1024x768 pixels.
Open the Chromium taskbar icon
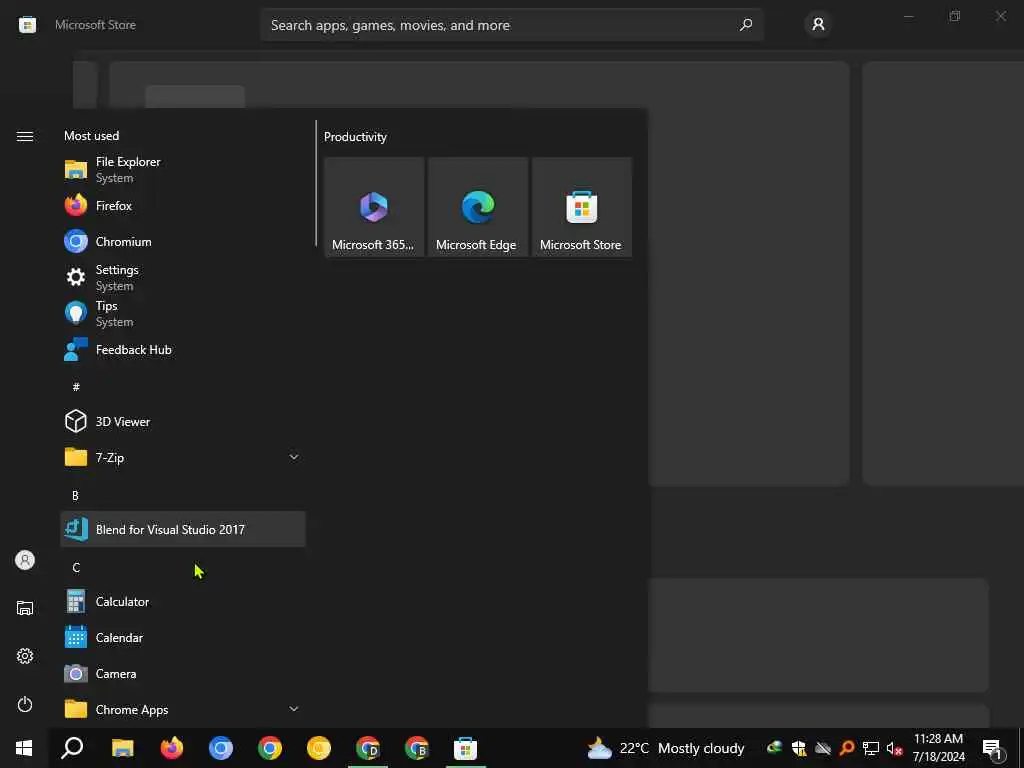(221, 748)
